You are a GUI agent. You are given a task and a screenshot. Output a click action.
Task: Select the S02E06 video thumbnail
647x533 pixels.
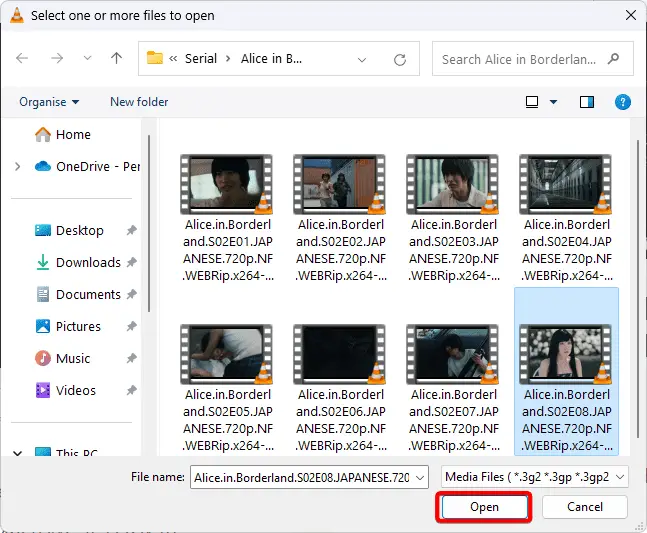coord(340,354)
